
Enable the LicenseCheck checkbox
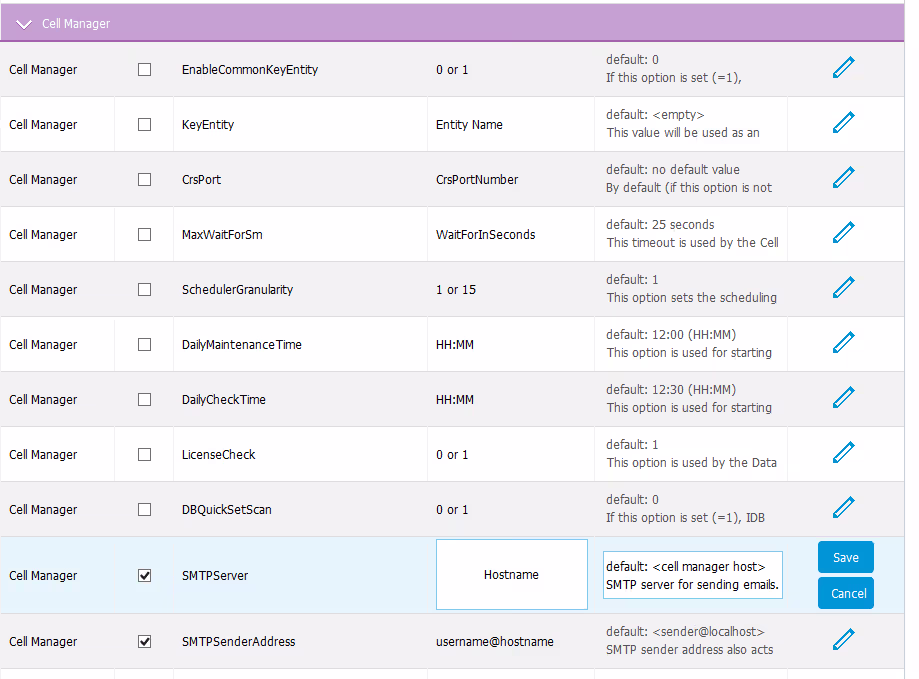click(145, 455)
